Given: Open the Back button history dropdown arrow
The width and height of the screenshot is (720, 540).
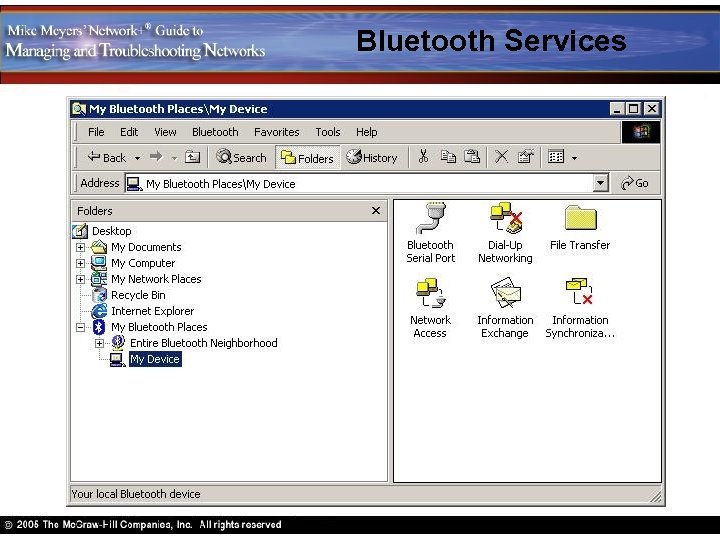Looking at the screenshot, I should (137, 158).
